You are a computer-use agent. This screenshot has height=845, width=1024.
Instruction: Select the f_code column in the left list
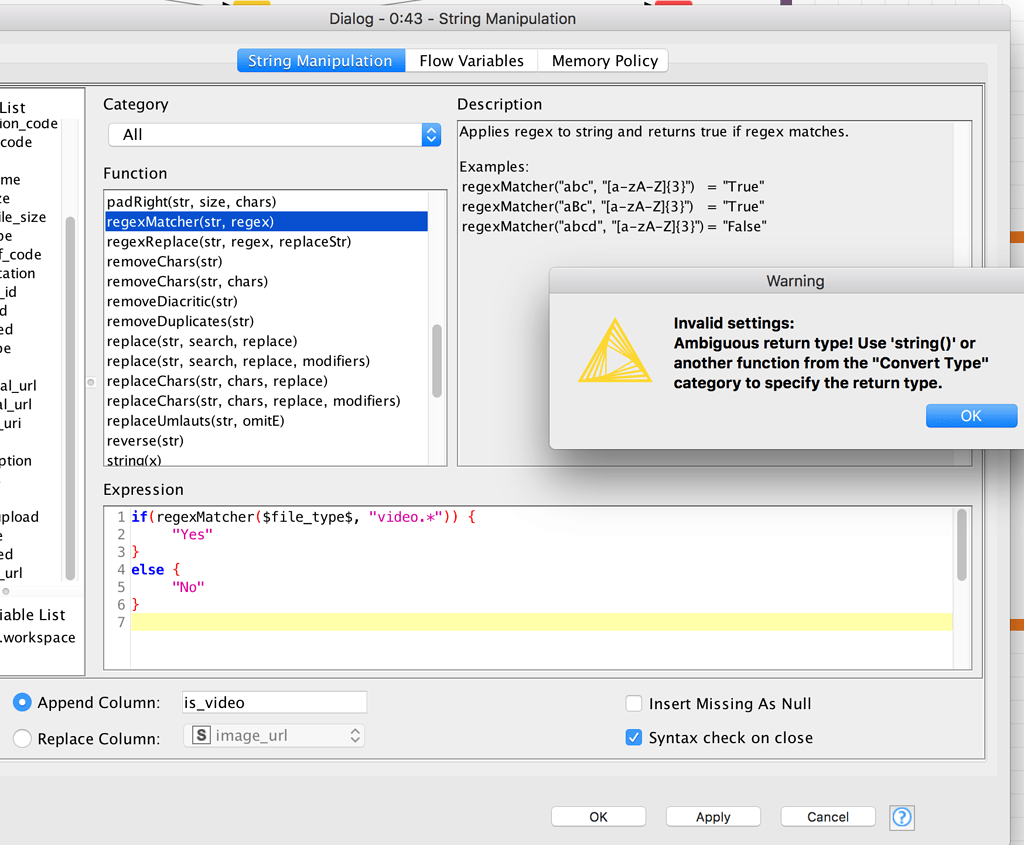[x=21, y=255]
